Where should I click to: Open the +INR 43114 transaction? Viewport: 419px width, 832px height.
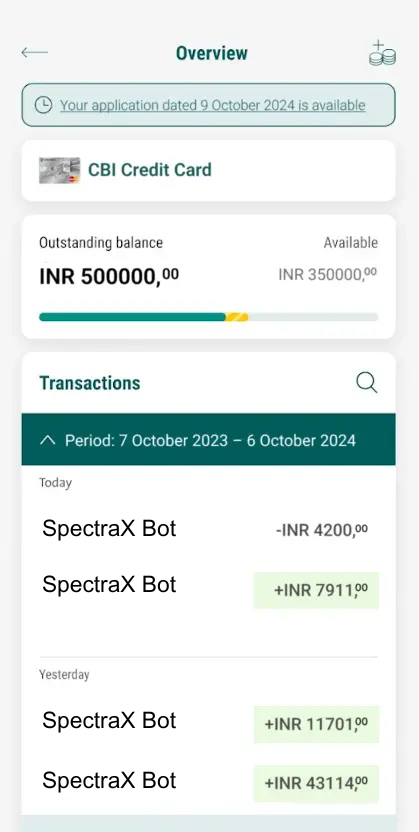click(208, 783)
